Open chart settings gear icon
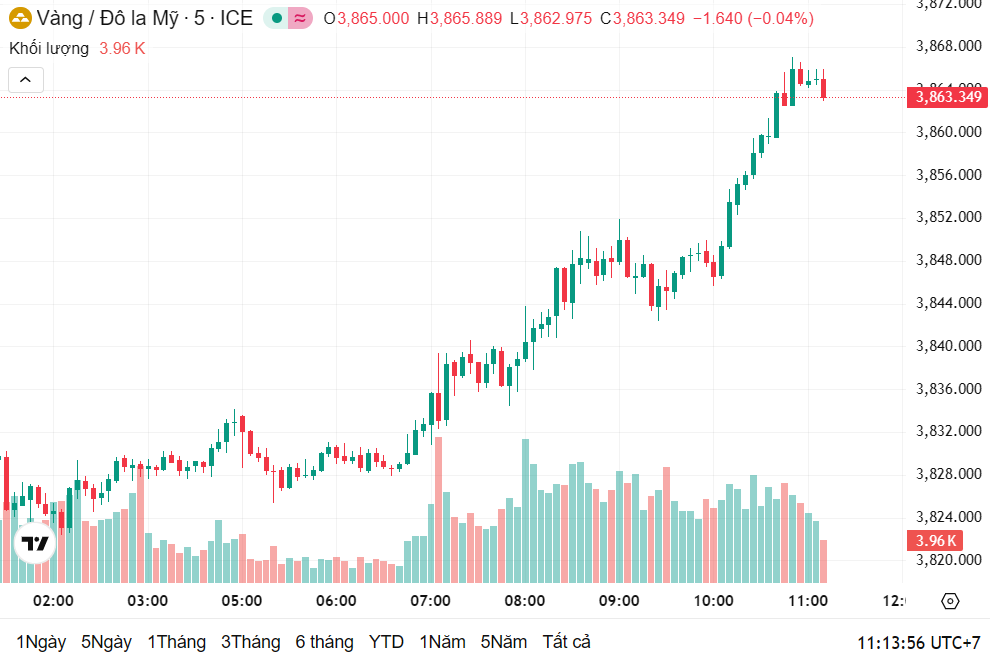Image resolution: width=990 pixels, height=663 pixels. click(950, 601)
